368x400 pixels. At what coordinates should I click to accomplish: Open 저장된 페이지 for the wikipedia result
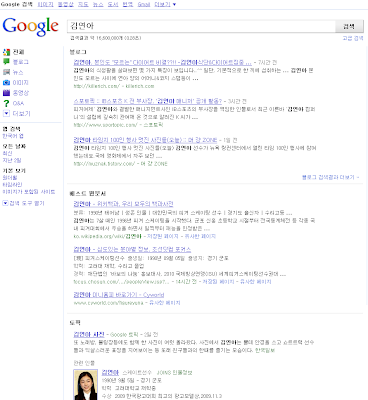click(163, 236)
